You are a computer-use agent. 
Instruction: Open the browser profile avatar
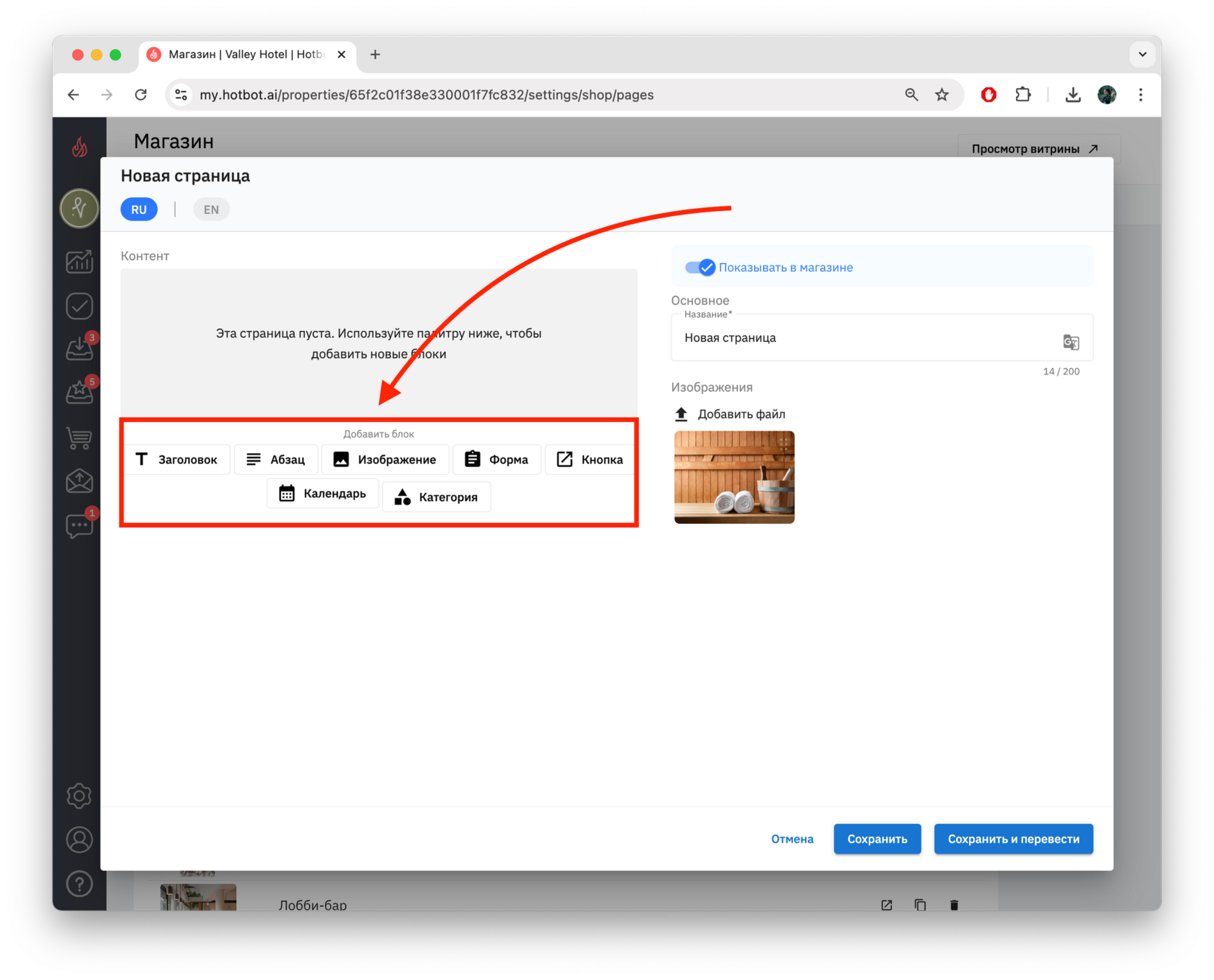point(1107,95)
